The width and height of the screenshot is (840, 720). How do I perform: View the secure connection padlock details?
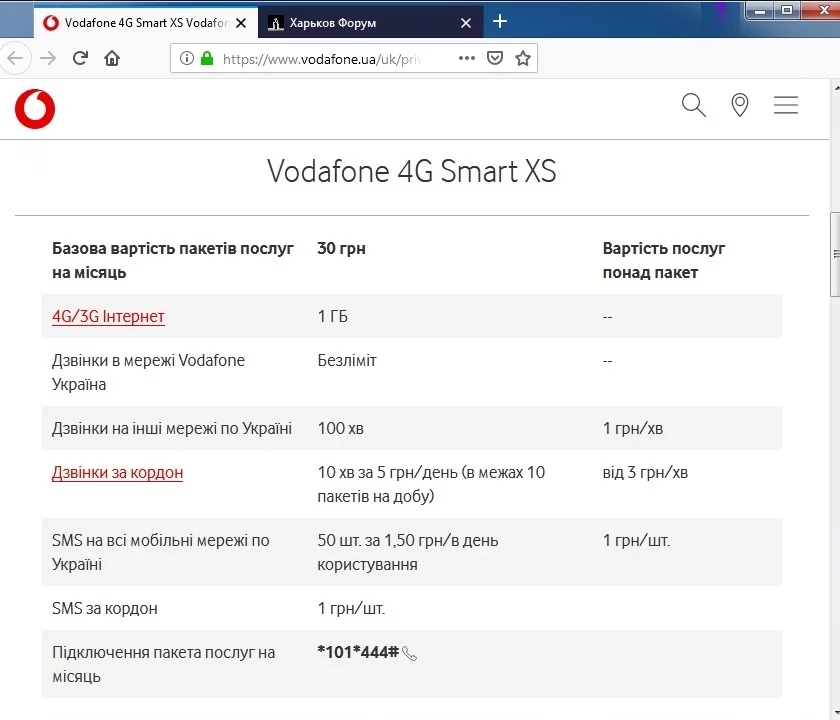coord(207,58)
